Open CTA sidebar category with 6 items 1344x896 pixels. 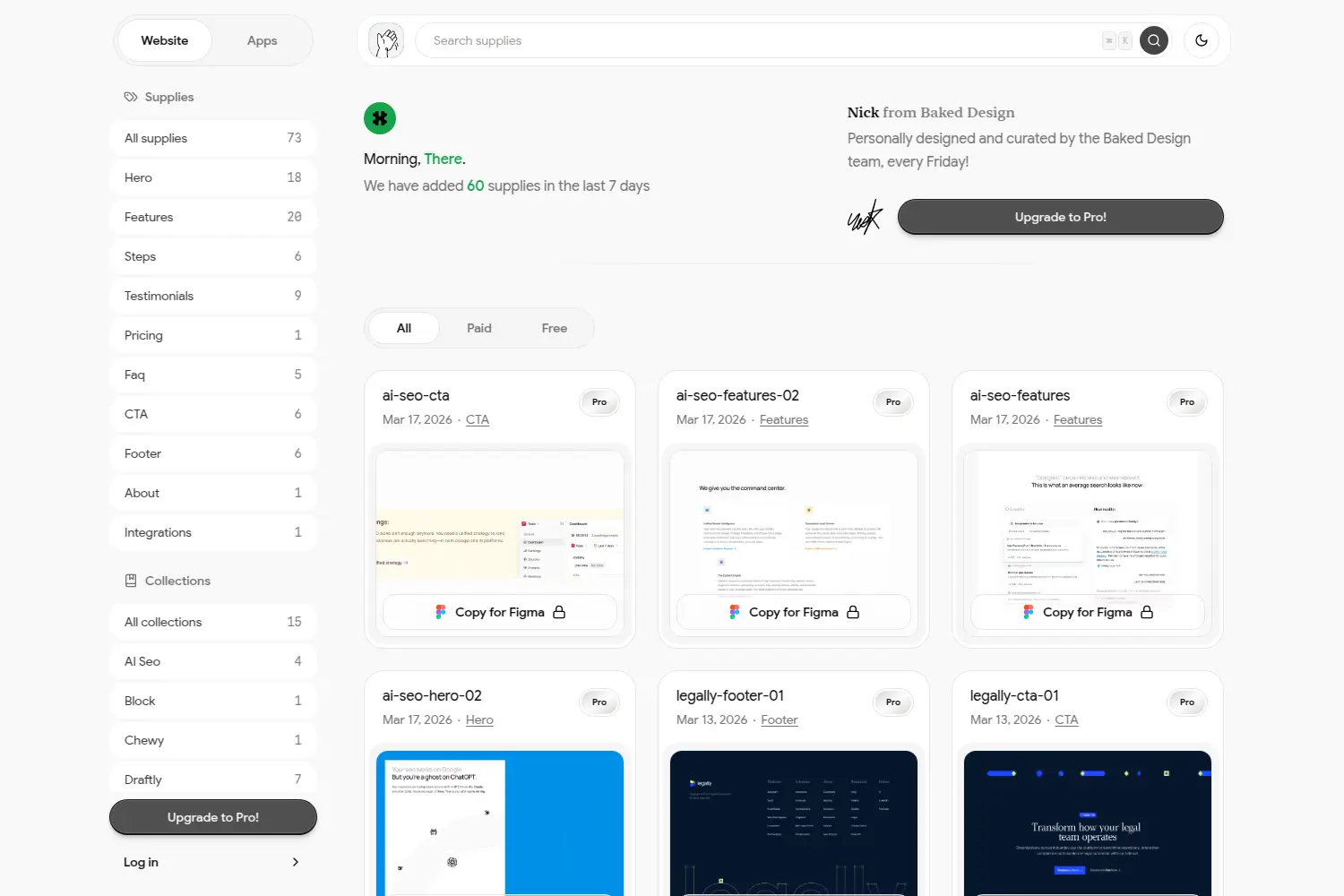pyautogui.click(x=213, y=414)
